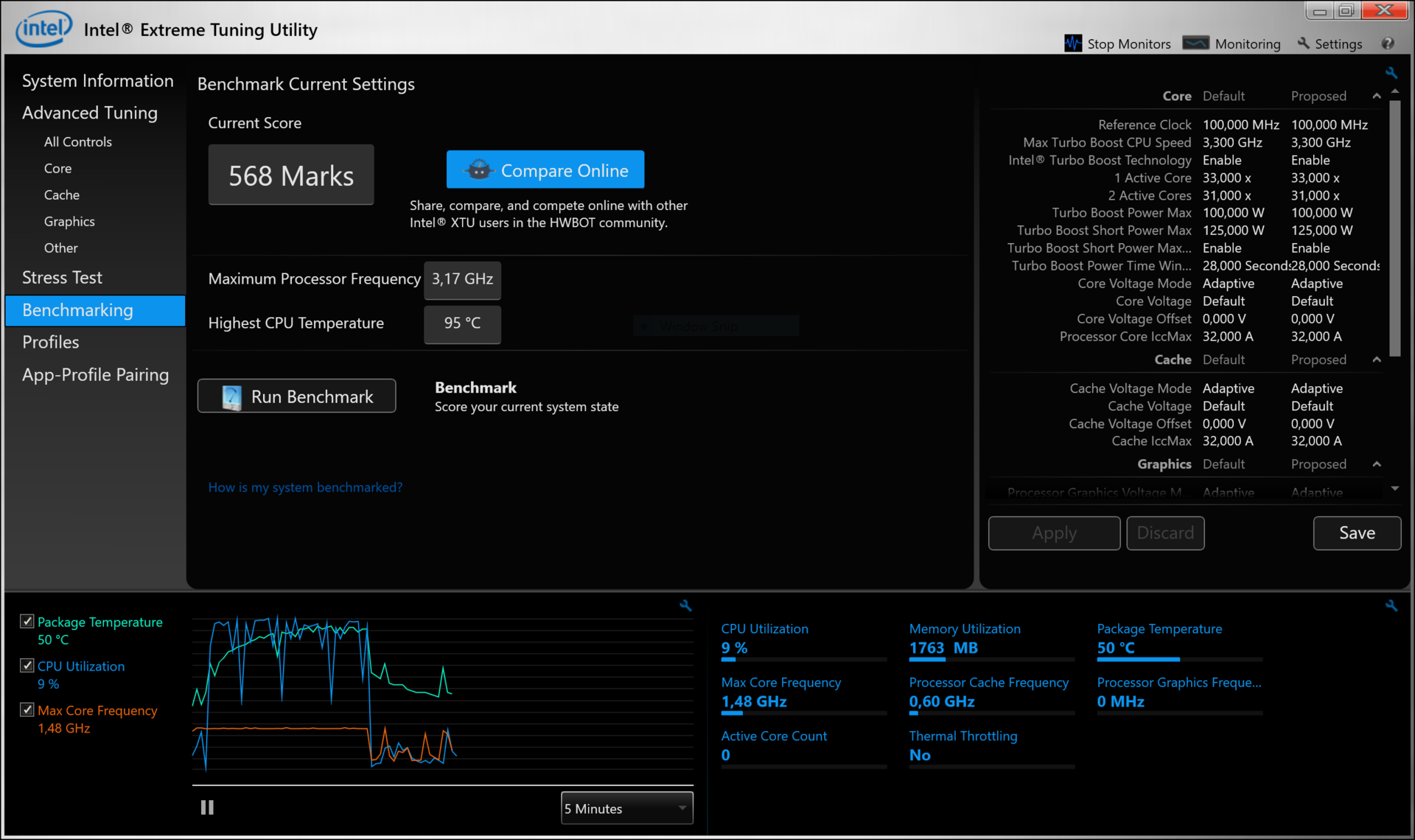This screenshot has width=1415, height=840.
Task: Expand the Cache settings section
Action: (1377, 362)
